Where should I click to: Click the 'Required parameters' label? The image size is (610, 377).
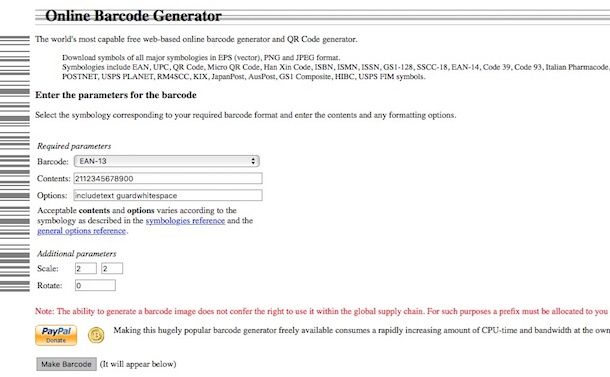click(x=74, y=146)
